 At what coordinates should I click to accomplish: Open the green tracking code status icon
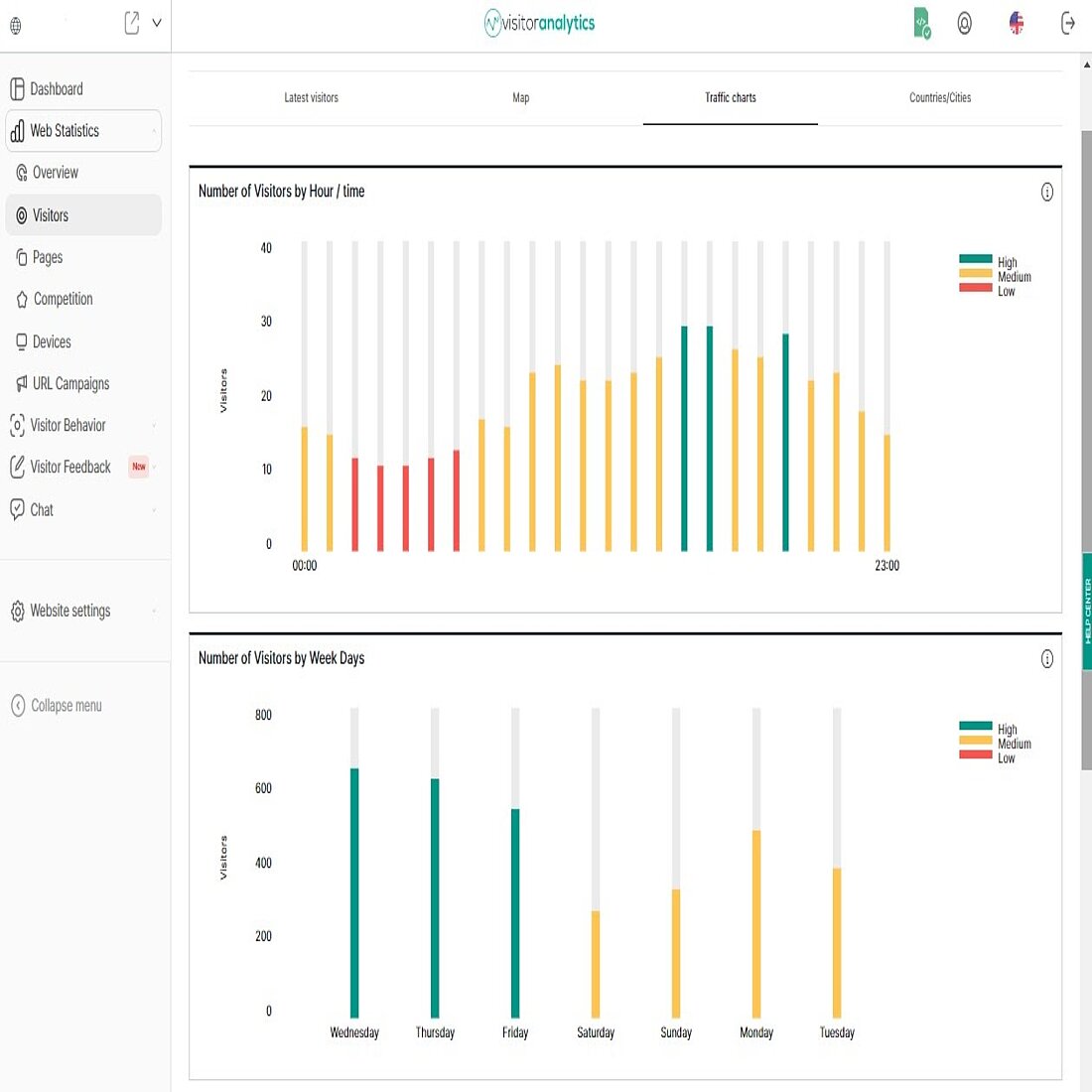(x=918, y=23)
